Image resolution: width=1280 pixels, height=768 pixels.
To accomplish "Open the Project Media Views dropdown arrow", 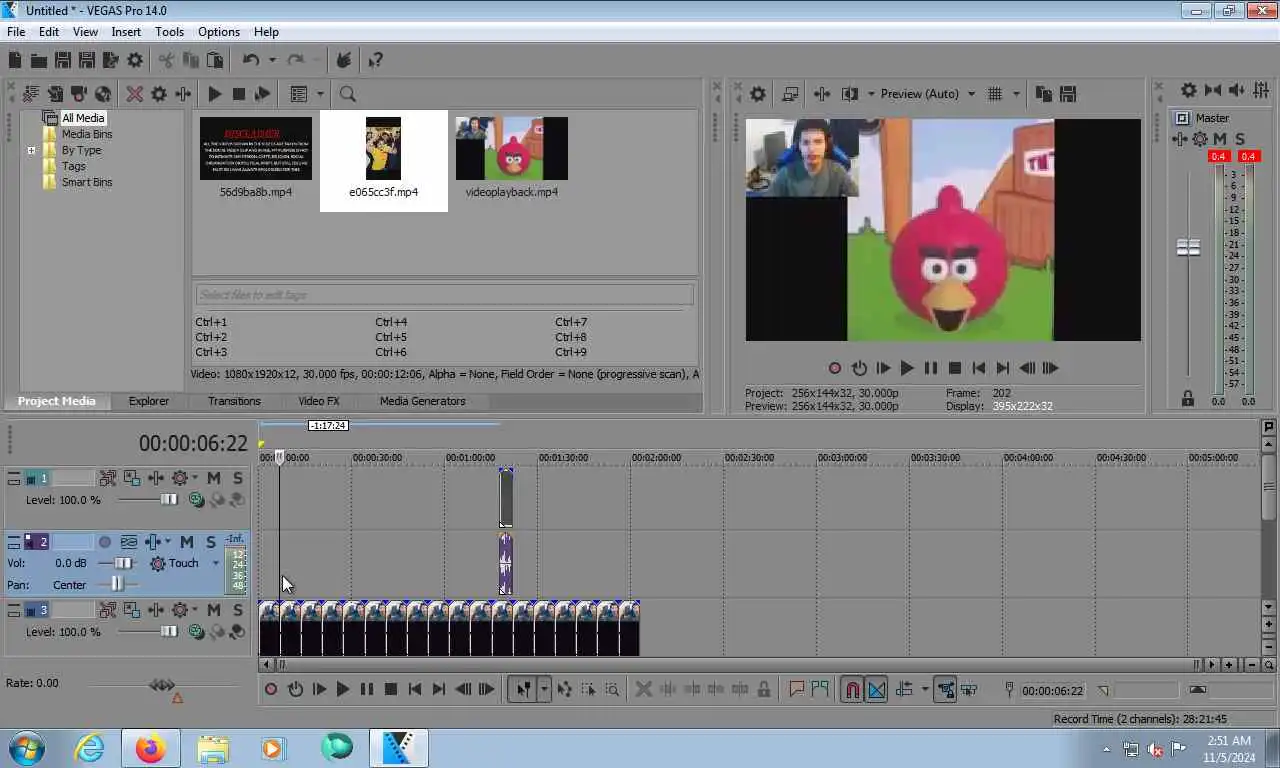I will click(320, 94).
